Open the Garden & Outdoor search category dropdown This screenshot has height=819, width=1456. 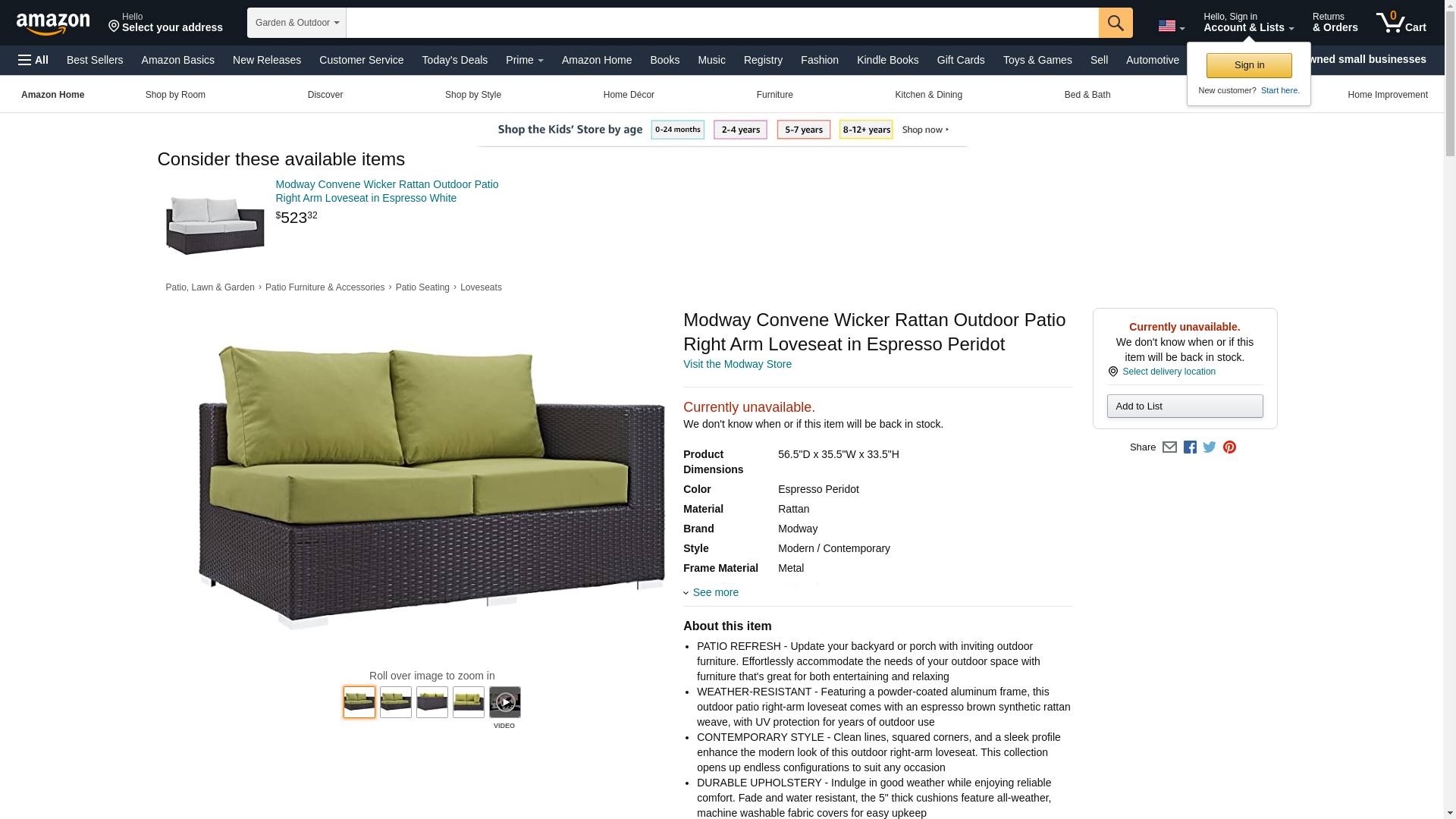click(297, 23)
